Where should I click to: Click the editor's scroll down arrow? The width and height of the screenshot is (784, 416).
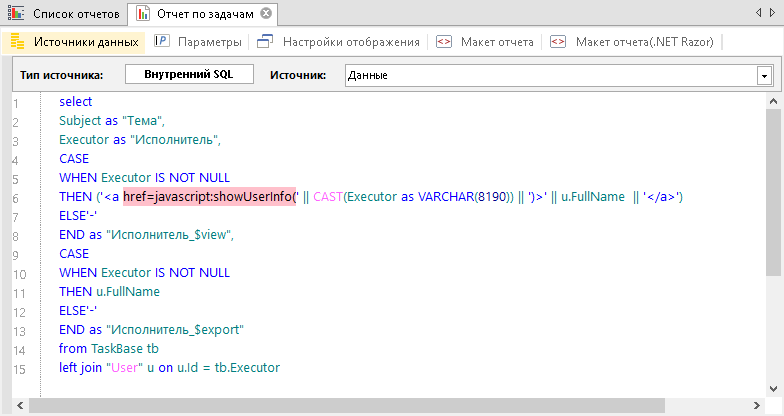775,389
